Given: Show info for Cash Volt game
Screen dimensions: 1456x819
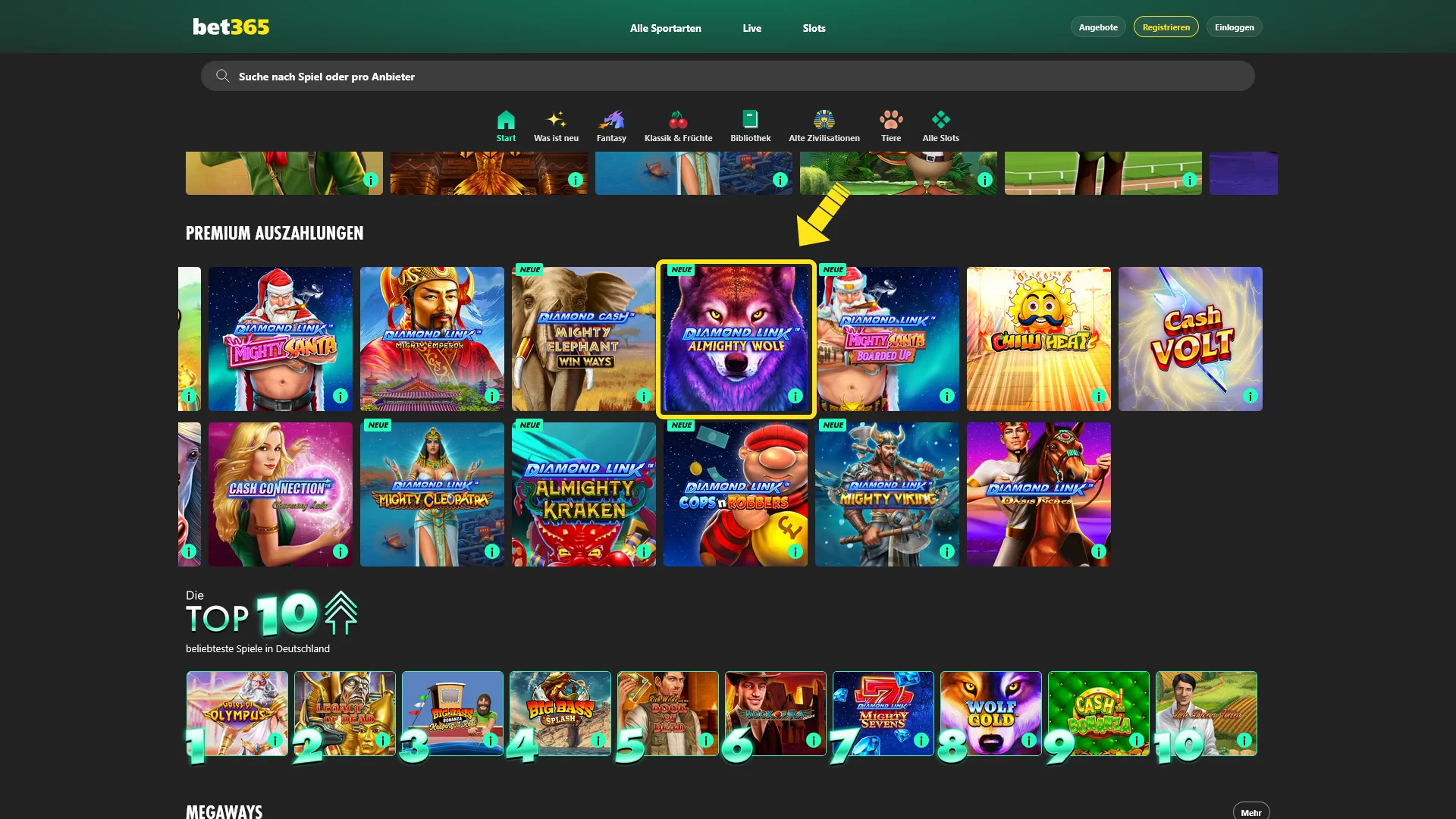Looking at the screenshot, I should pos(1250,396).
